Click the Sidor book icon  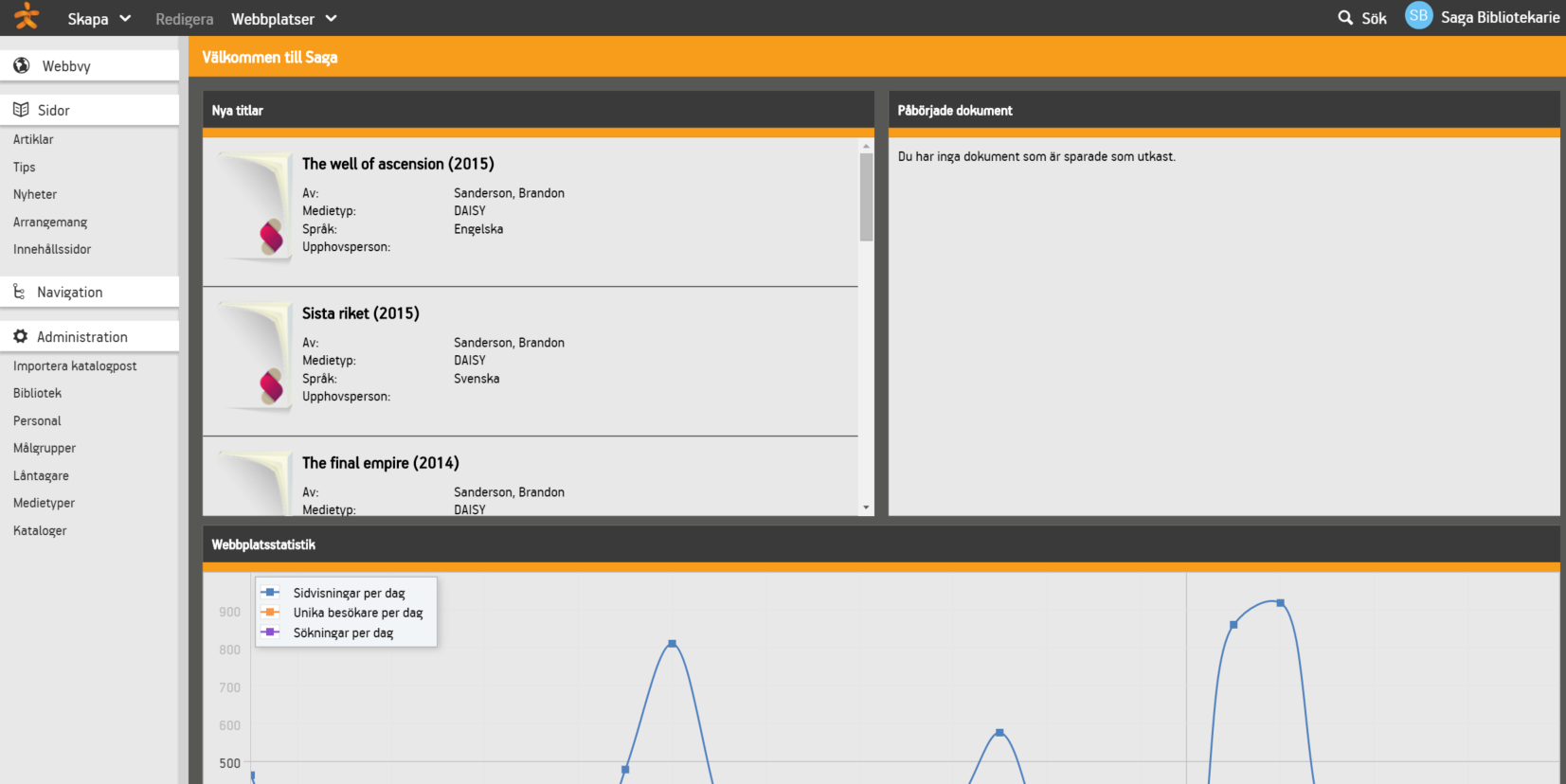pos(21,110)
